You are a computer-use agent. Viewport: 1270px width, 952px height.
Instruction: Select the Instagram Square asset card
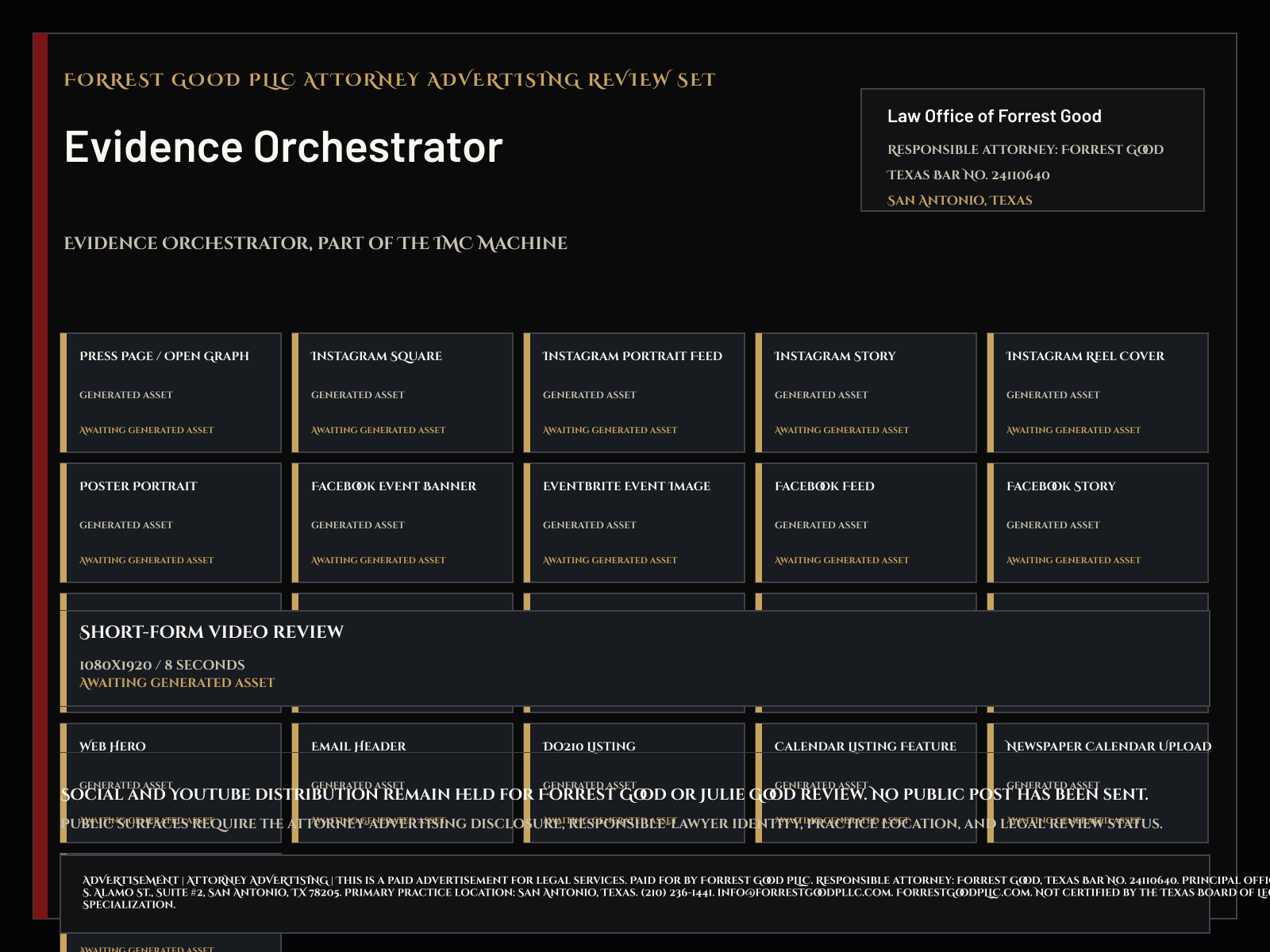pos(402,393)
